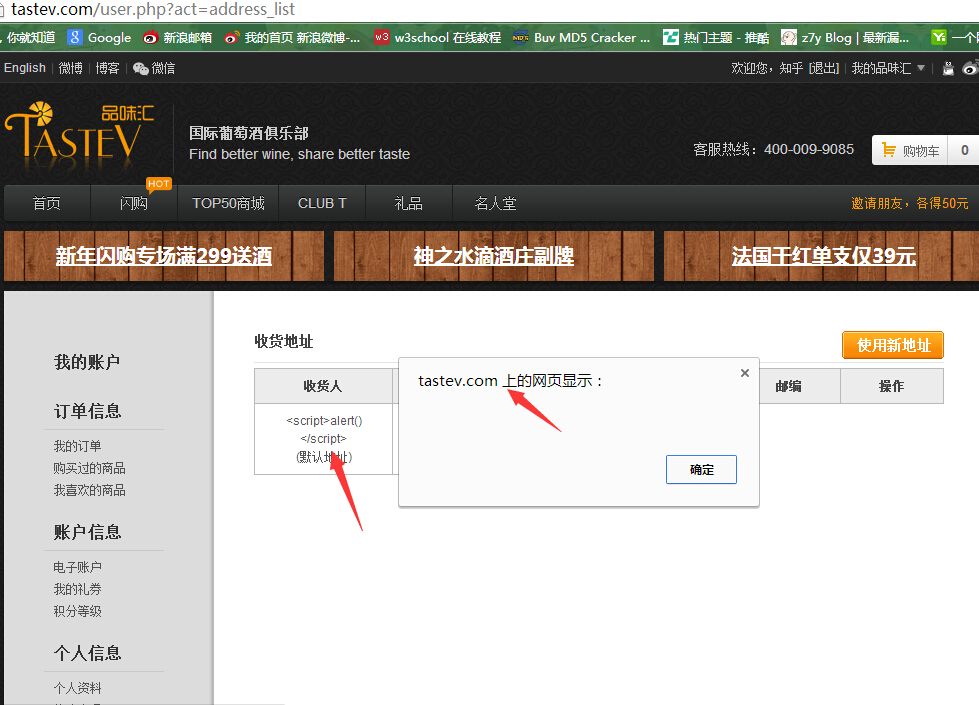This screenshot has width=979, height=705.
Task: Open 购买过的商品 in sidebar
Action: (x=89, y=468)
